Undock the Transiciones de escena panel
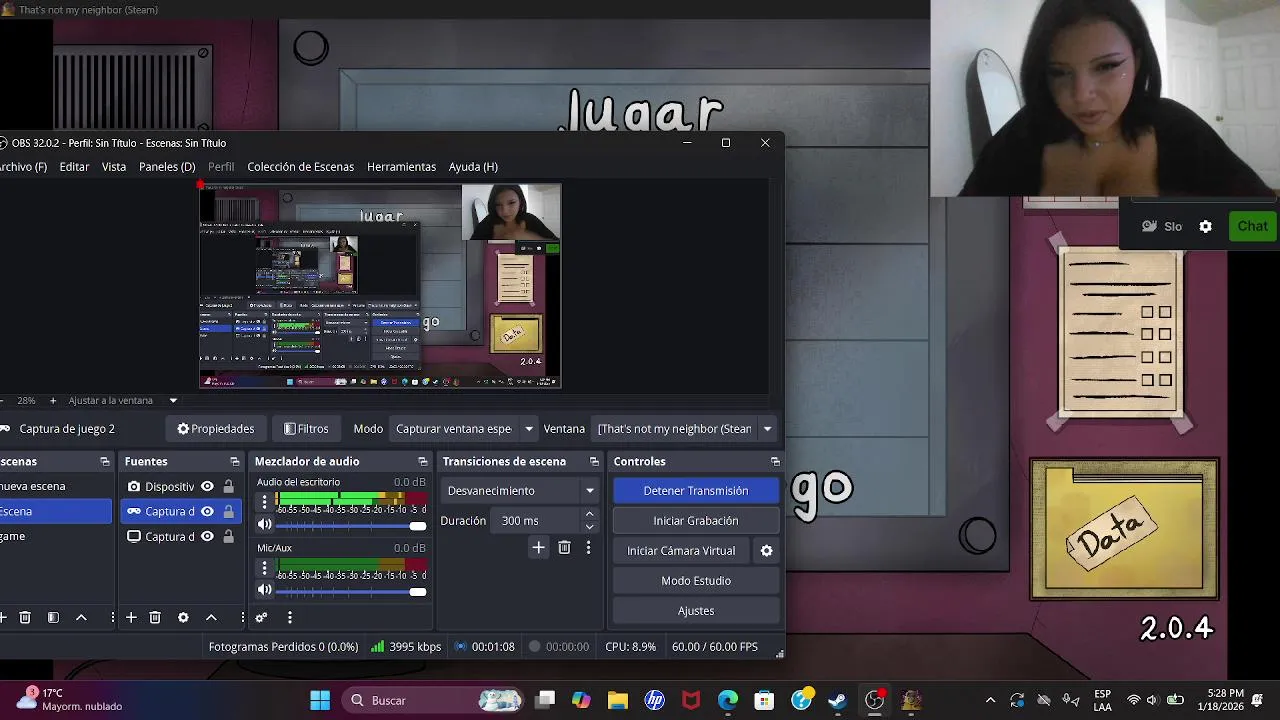1280x720 pixels. [x=594, y=462]
